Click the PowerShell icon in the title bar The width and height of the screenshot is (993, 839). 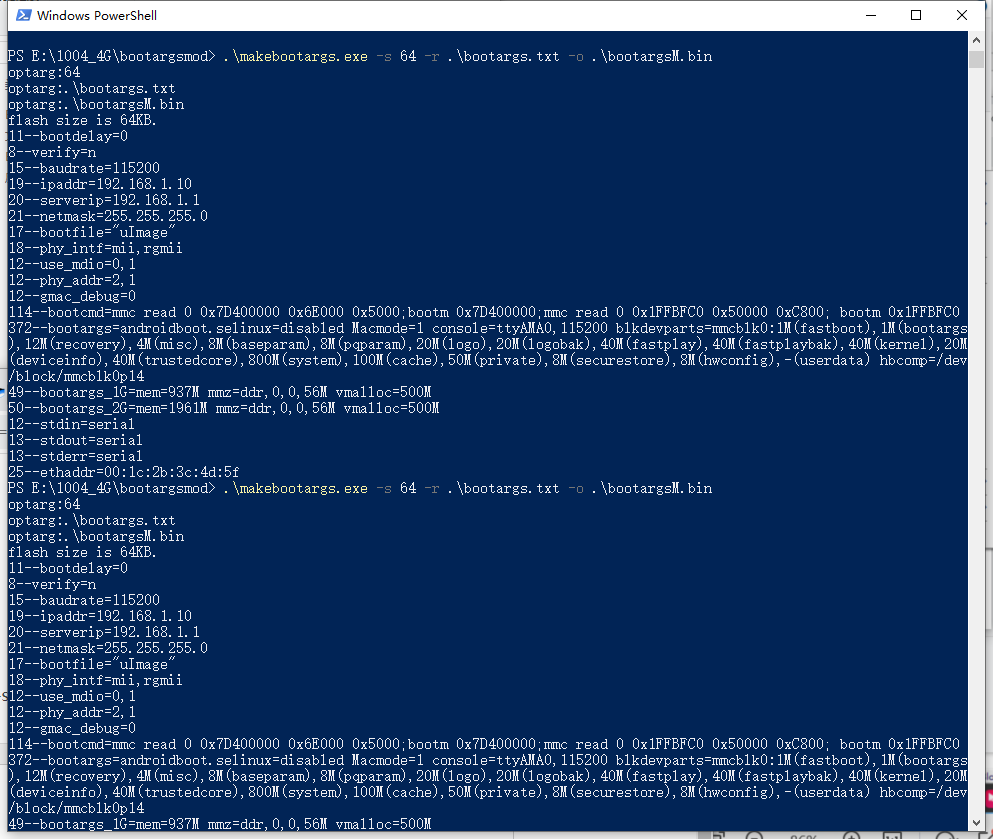point(23,15)
